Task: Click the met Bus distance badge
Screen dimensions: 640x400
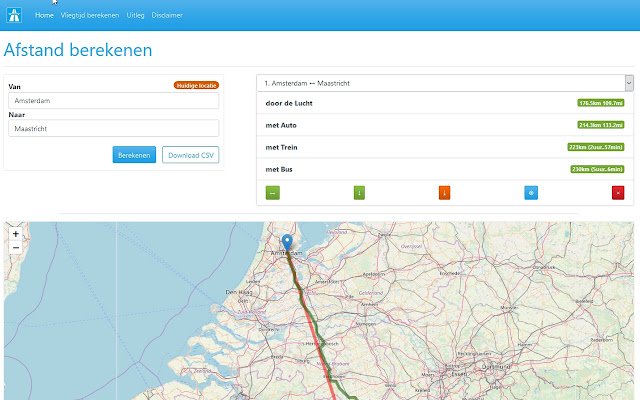Action: point(597,169)
